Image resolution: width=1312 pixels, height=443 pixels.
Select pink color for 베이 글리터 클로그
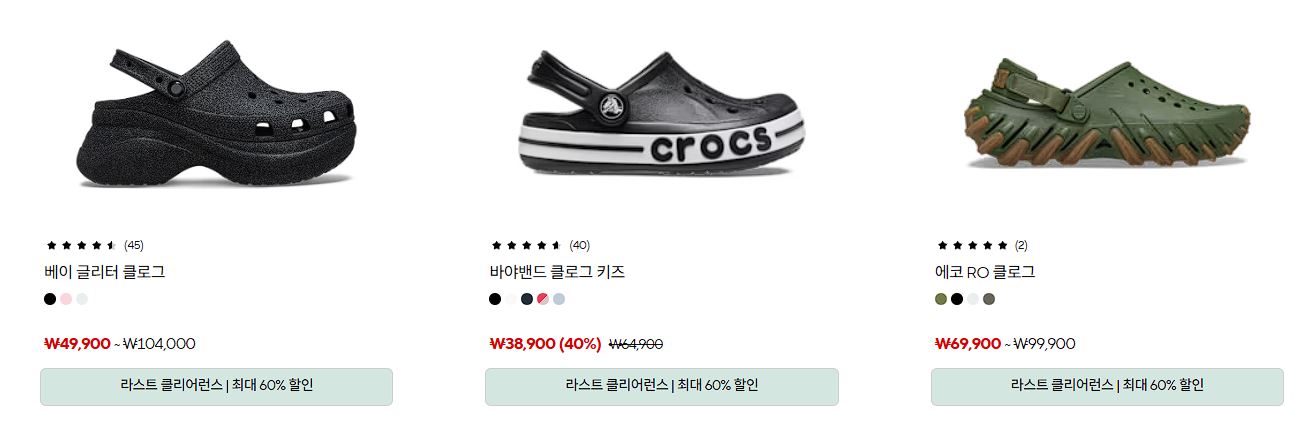66,299
